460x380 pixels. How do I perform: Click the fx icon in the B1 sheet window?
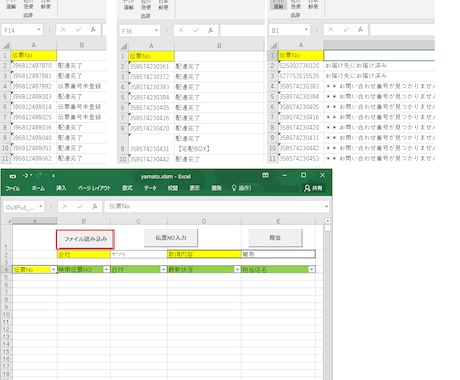pyautogui.click(x=361, y=30)
